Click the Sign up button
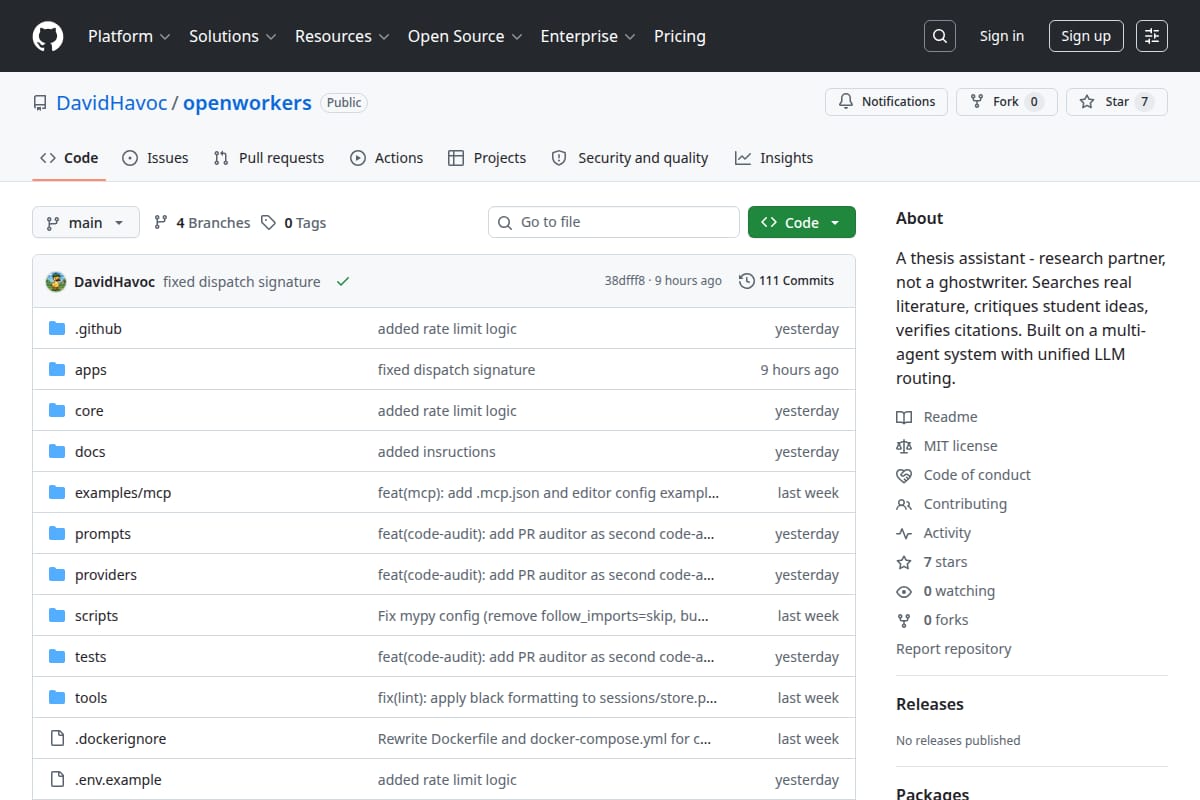The image size is (1200, 800). coord(1086,36)
